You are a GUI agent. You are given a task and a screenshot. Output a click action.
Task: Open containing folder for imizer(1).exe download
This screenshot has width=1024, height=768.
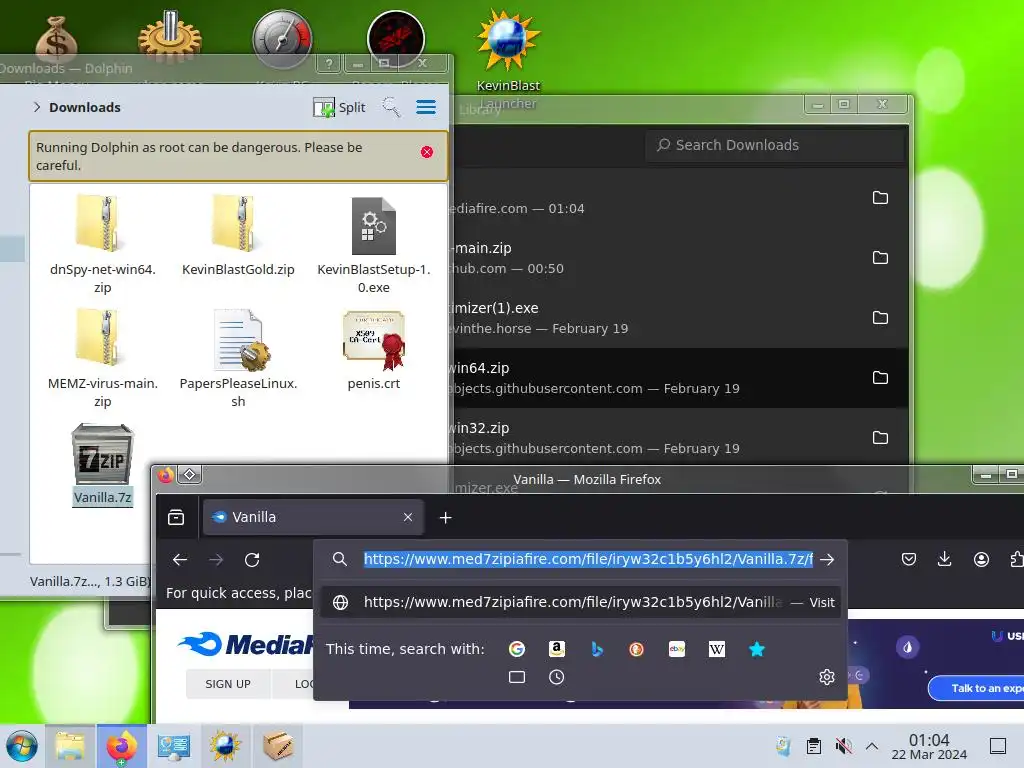click(x=880, y=318)
